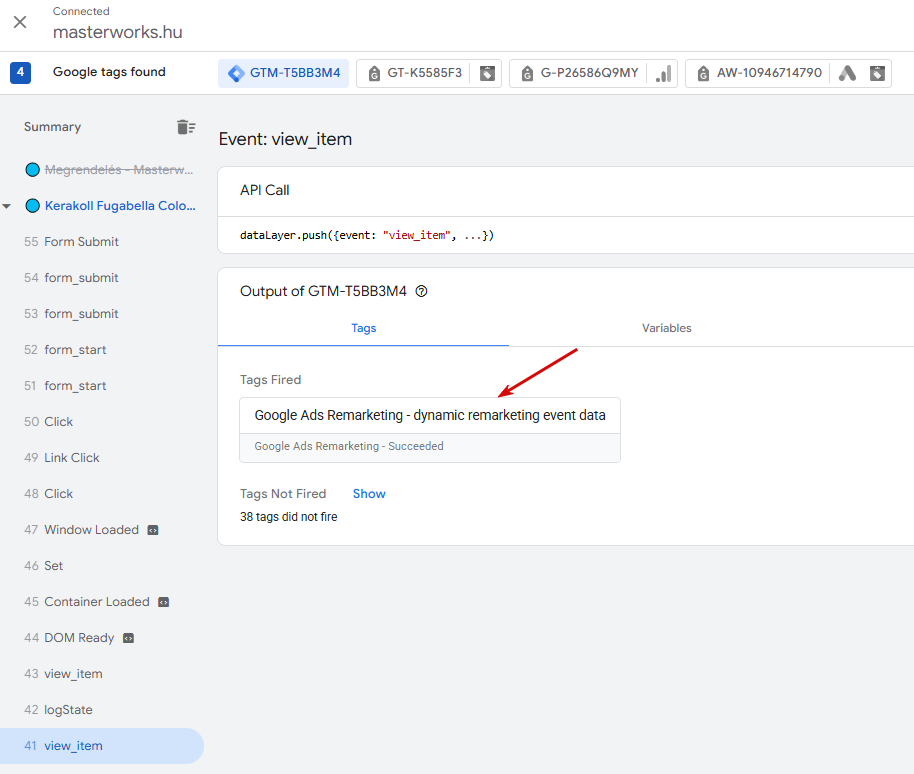Select event 45 Container Loaded
914x774 pixels.
click(x=87, y=602)
